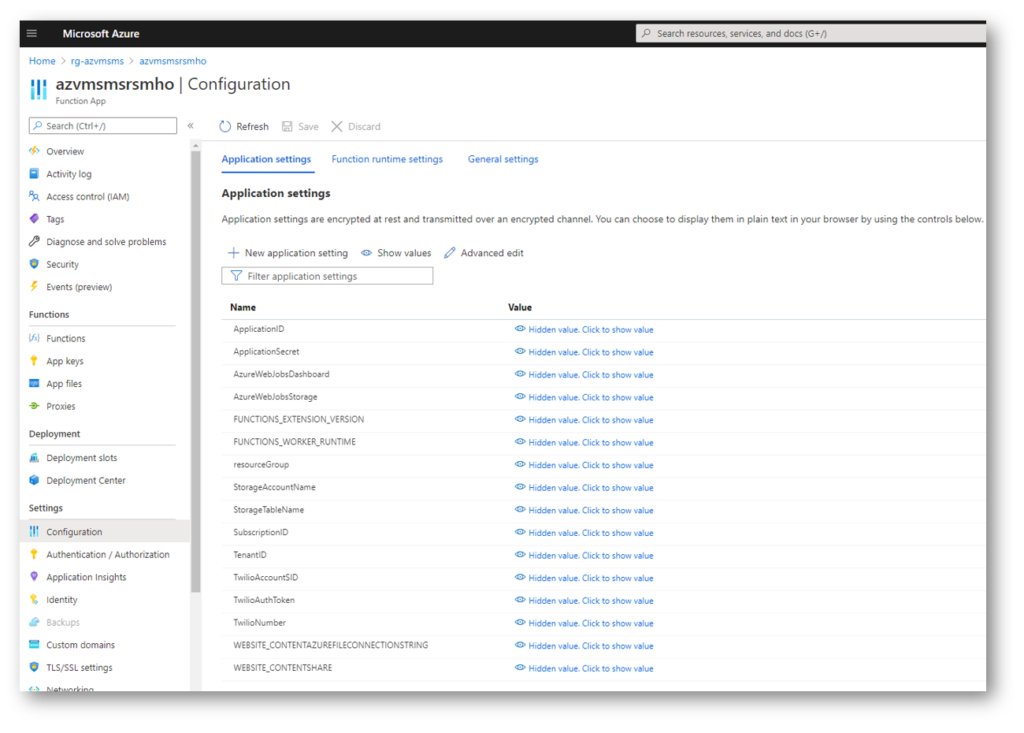This screenshot has width=1024, height=733.
Task: Click the Filter application settings field
Action: coord(327,276)
